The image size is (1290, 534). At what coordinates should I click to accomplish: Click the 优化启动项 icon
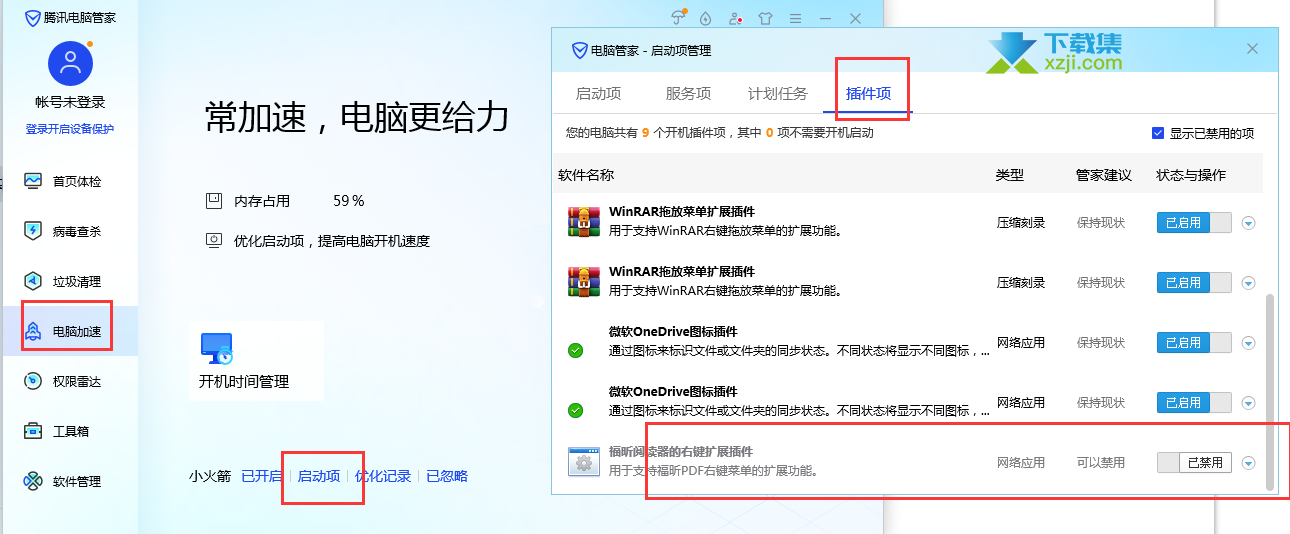[213, 240]
